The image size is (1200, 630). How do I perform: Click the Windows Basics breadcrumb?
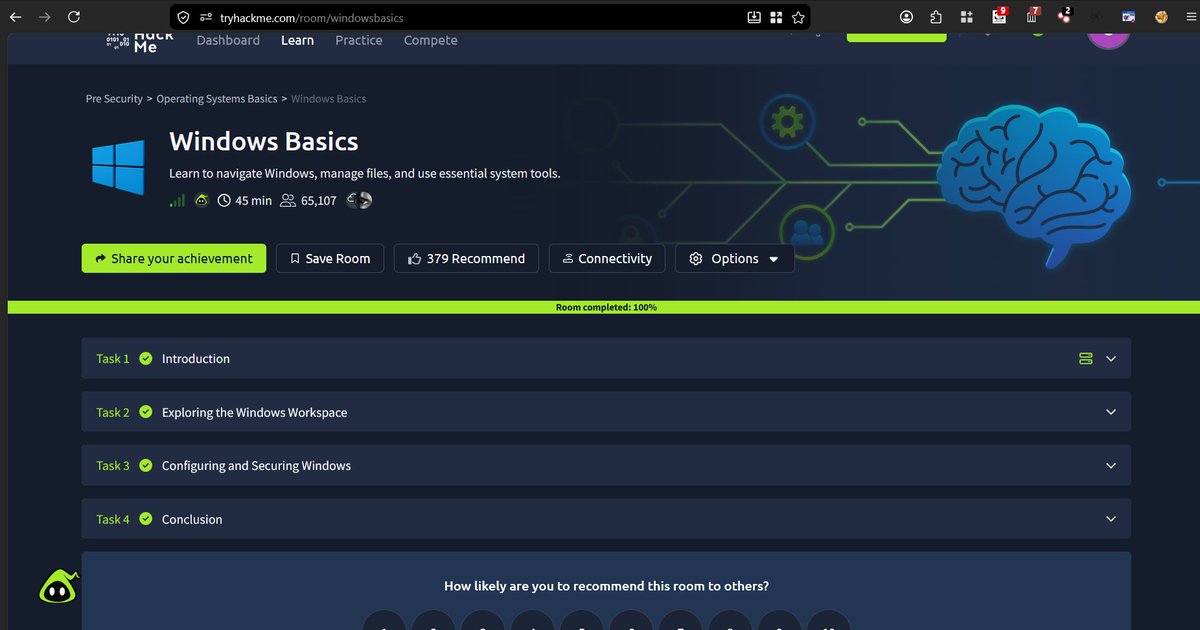tap(329, 99)
